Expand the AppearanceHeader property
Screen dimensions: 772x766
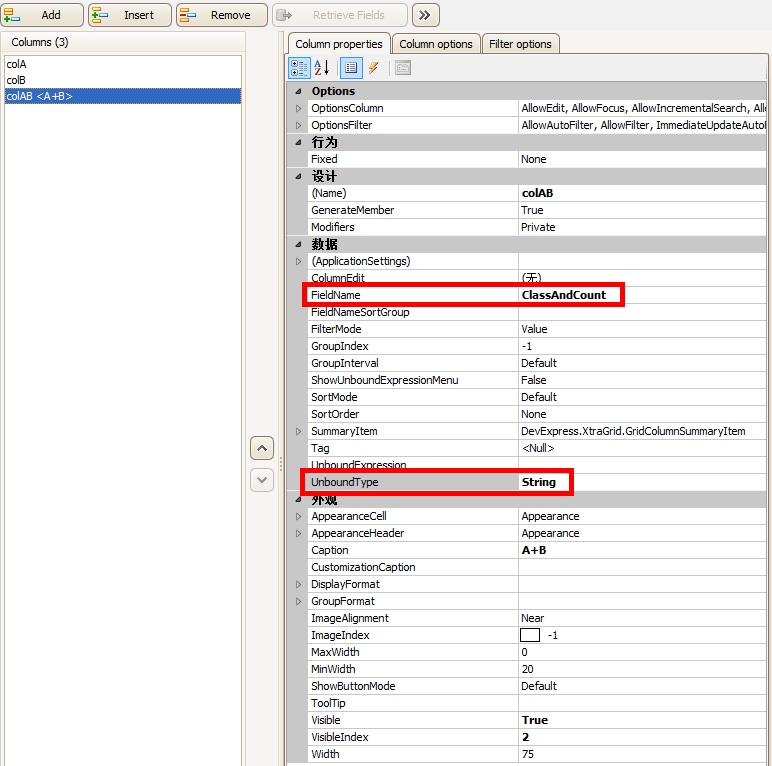(x=298, y=533)
